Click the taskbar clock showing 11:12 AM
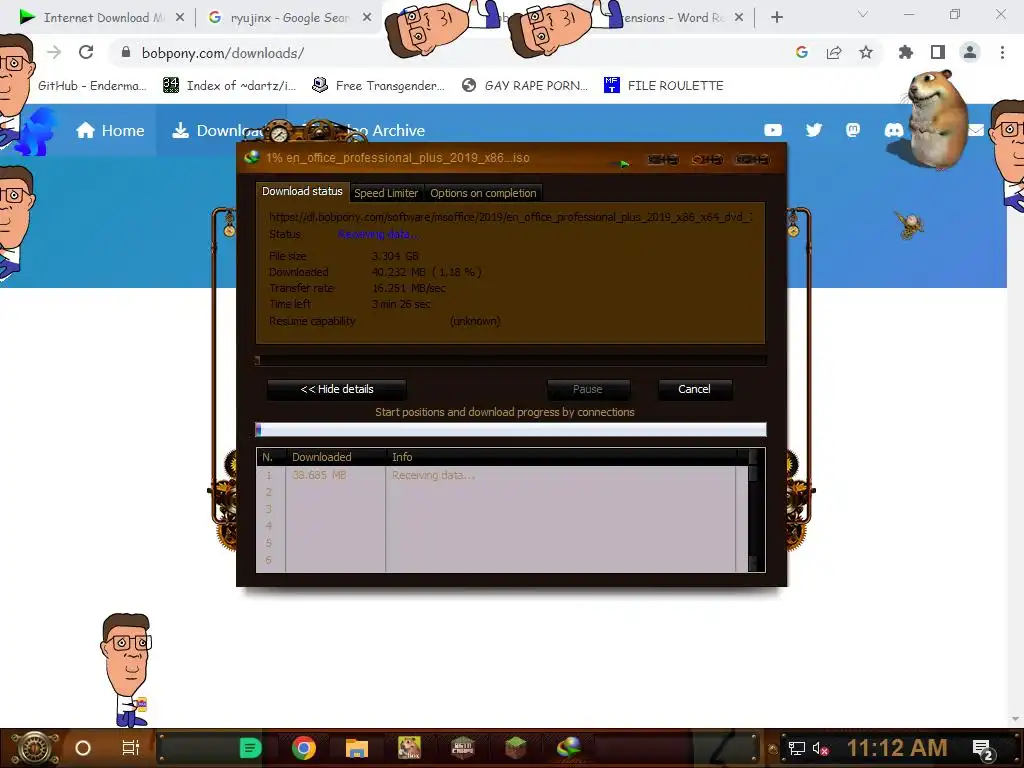The image size is (1024, 768). [897, 748]
